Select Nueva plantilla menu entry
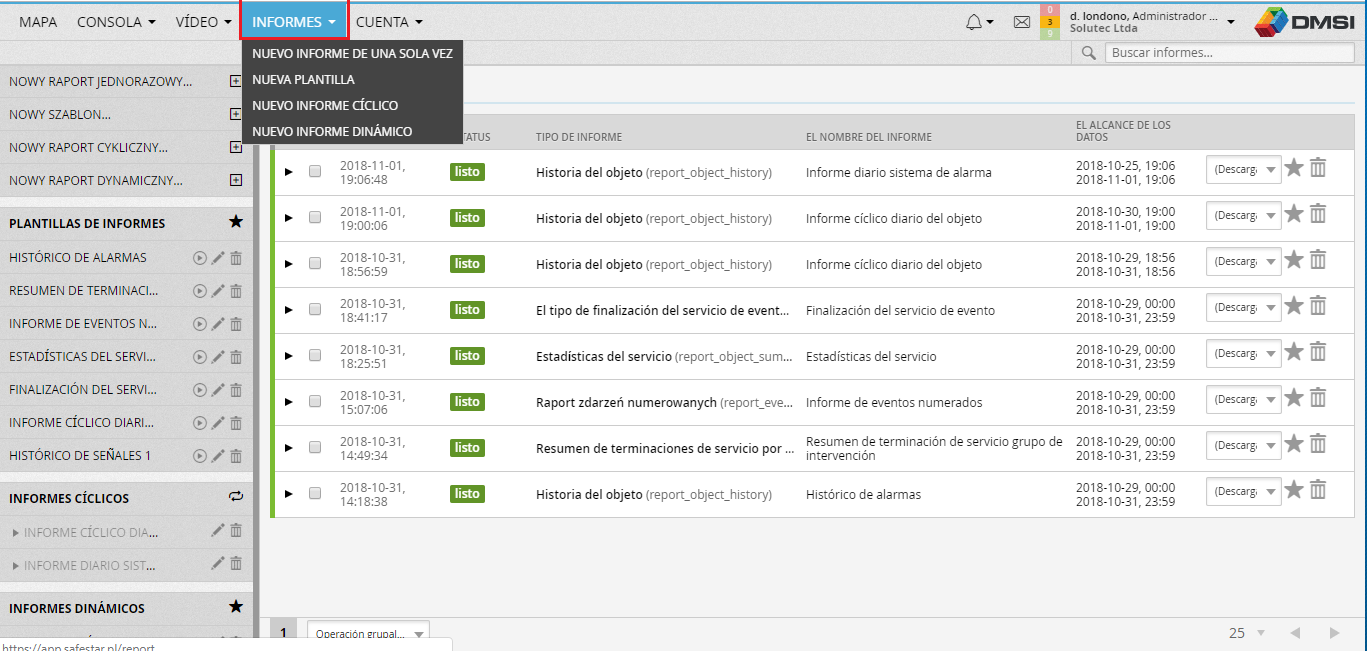 (352, 80)
